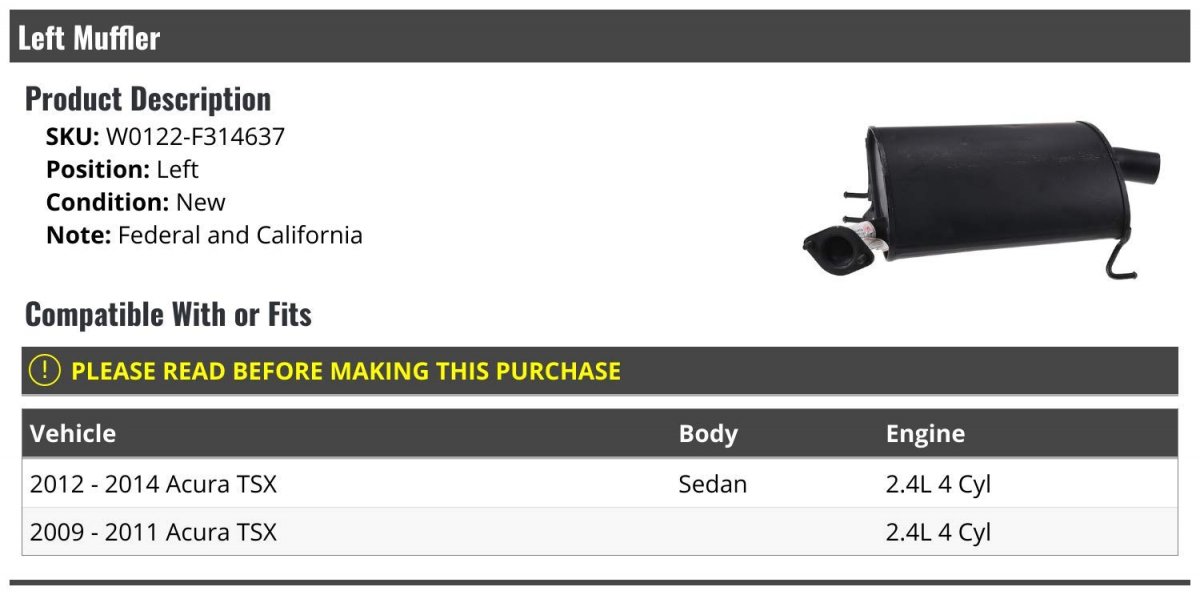Click the warning exclamation icon
The width and height of the screenshot is (1200, 595).
[x=44, y=371]
